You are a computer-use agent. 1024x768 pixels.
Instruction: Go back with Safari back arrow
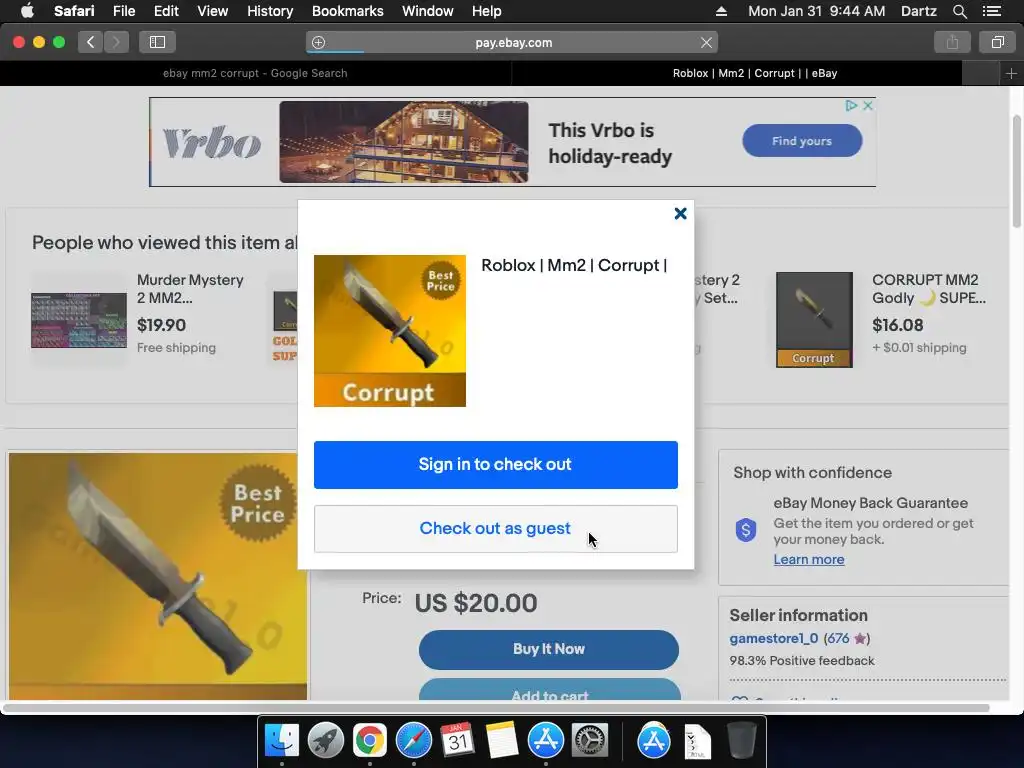[x=91, y=42]
